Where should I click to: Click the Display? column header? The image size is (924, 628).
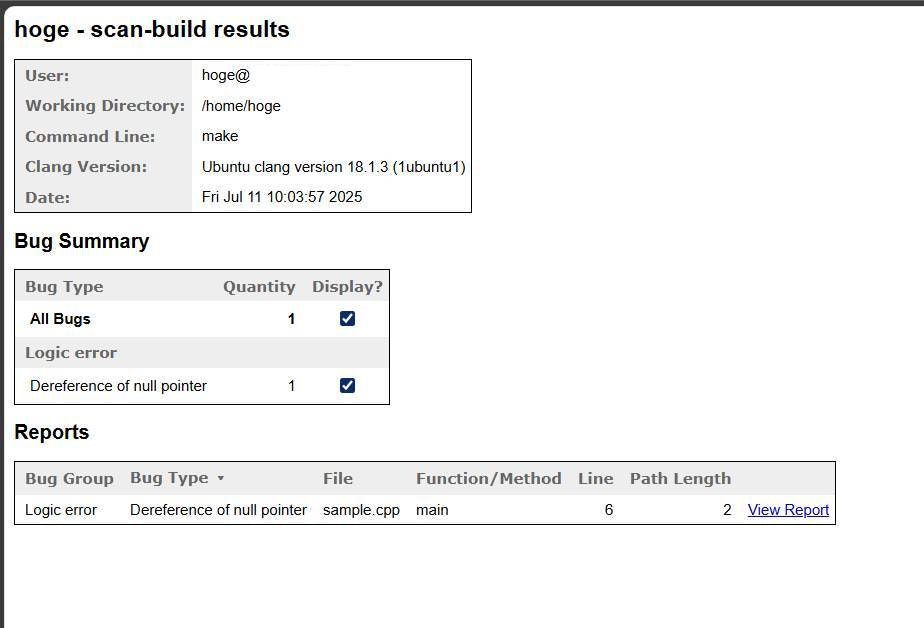[347, 286]
